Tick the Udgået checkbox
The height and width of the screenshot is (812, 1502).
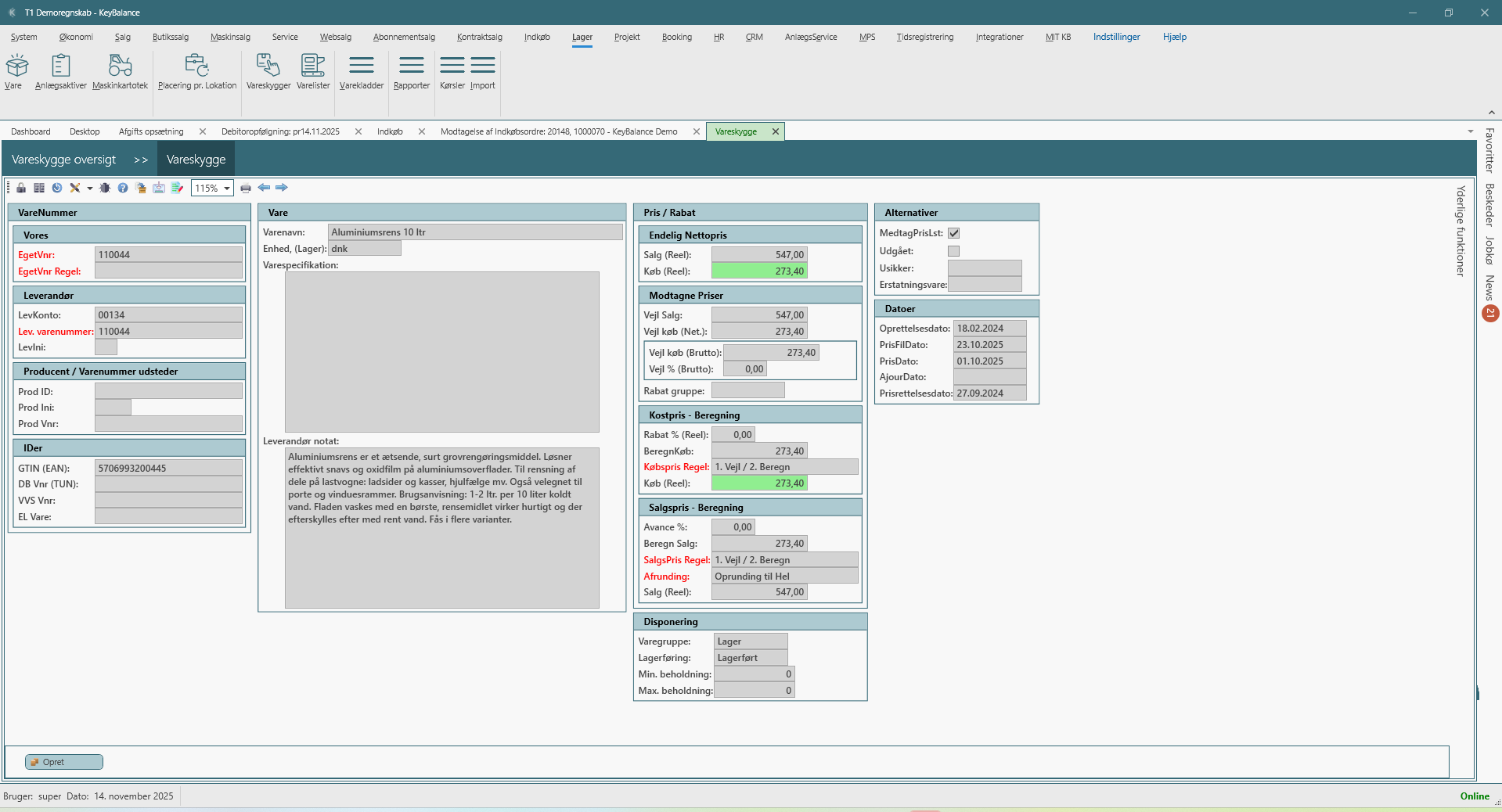tap(953, 251)
